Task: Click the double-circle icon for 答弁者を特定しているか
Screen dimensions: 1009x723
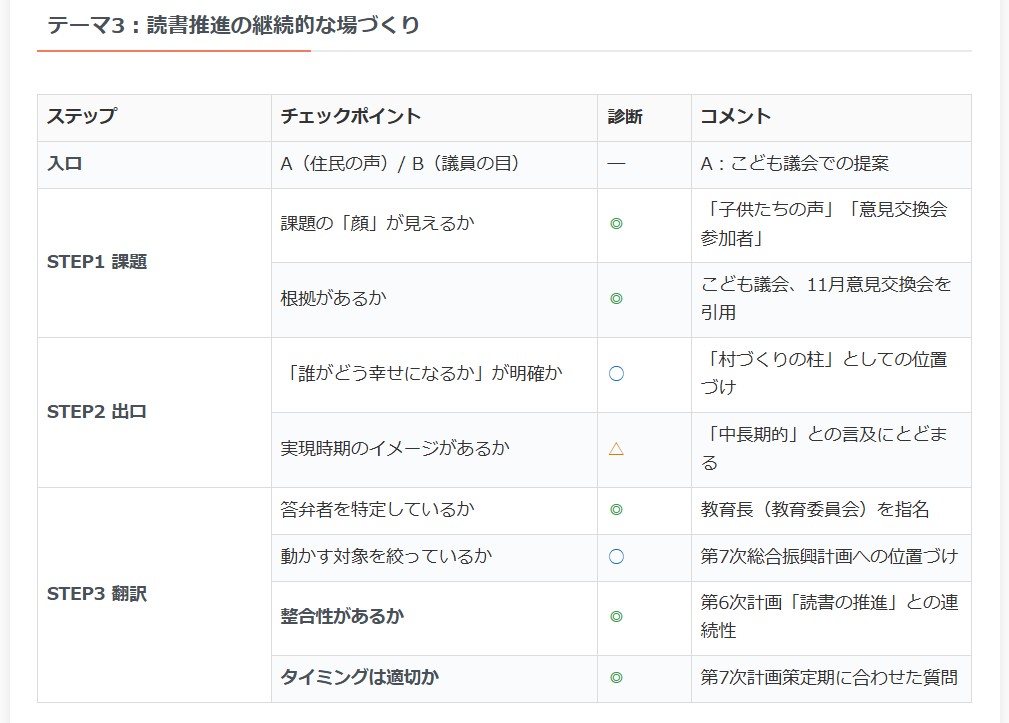Action: click(616, 510)
